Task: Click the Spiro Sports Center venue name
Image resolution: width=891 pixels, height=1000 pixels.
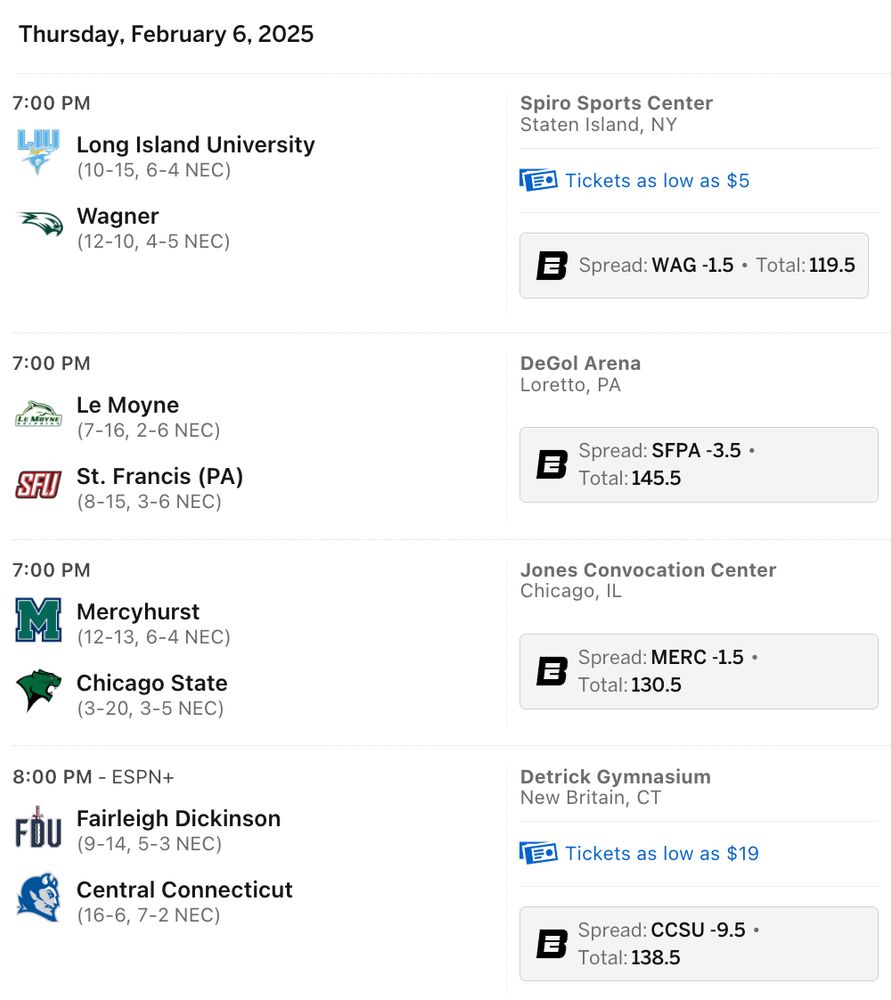Action: 616,103
